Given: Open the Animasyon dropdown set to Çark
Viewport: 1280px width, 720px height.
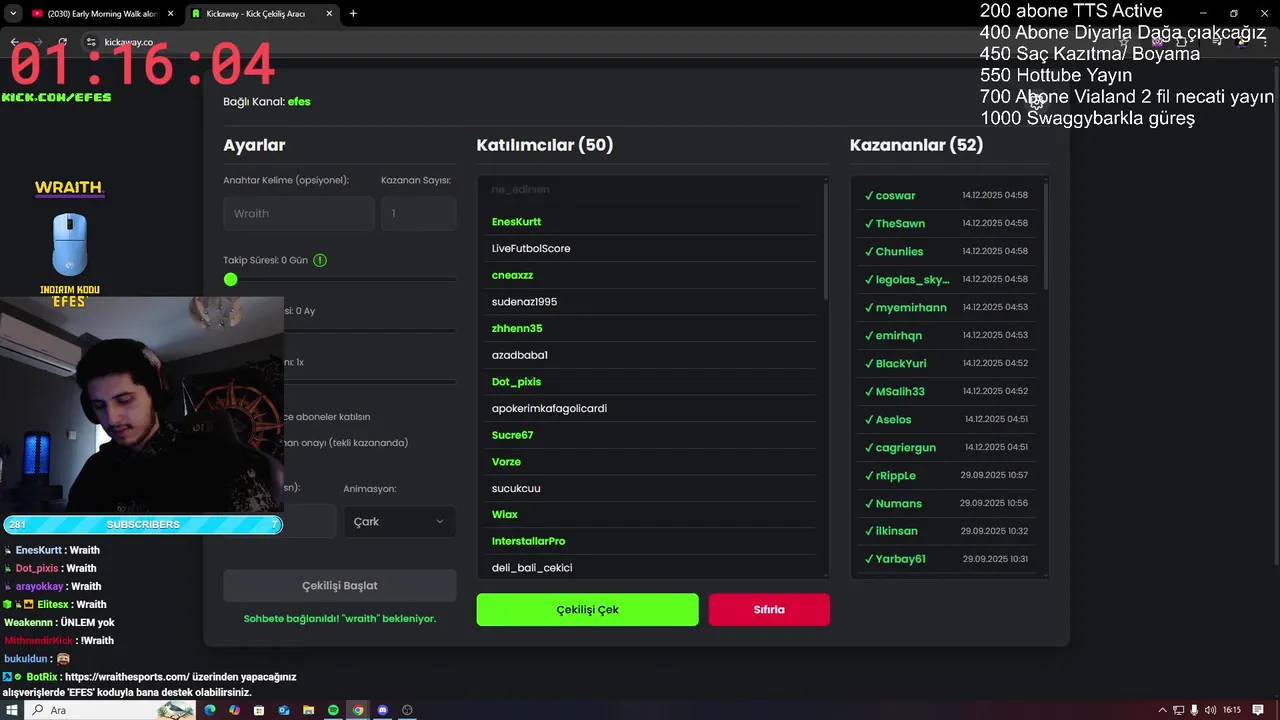Looking at the screenshot, I should point(399,522).
